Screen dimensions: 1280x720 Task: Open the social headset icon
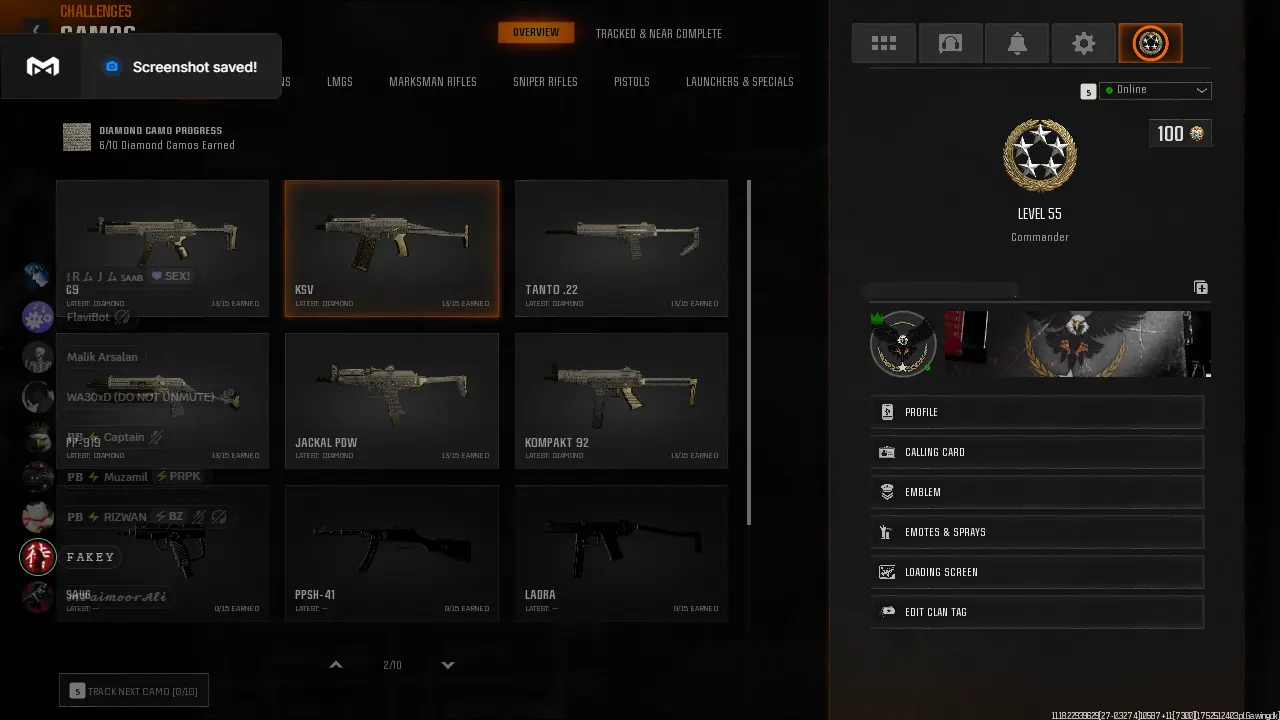[950, 43]
